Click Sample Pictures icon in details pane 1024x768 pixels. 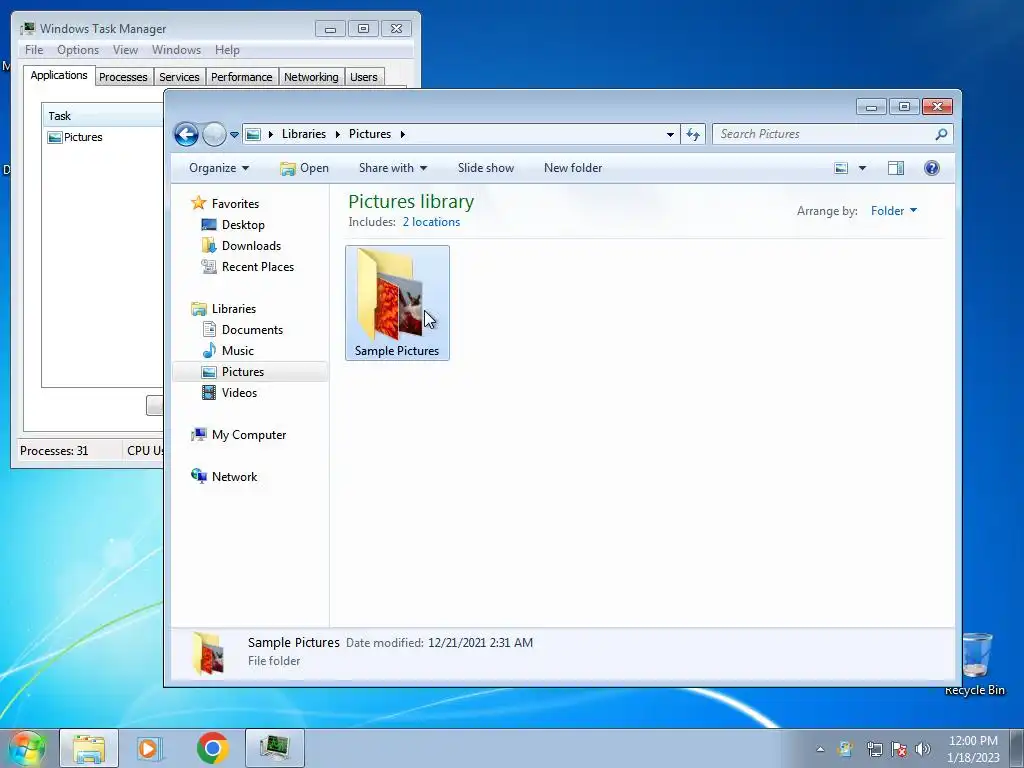(209, 652)
